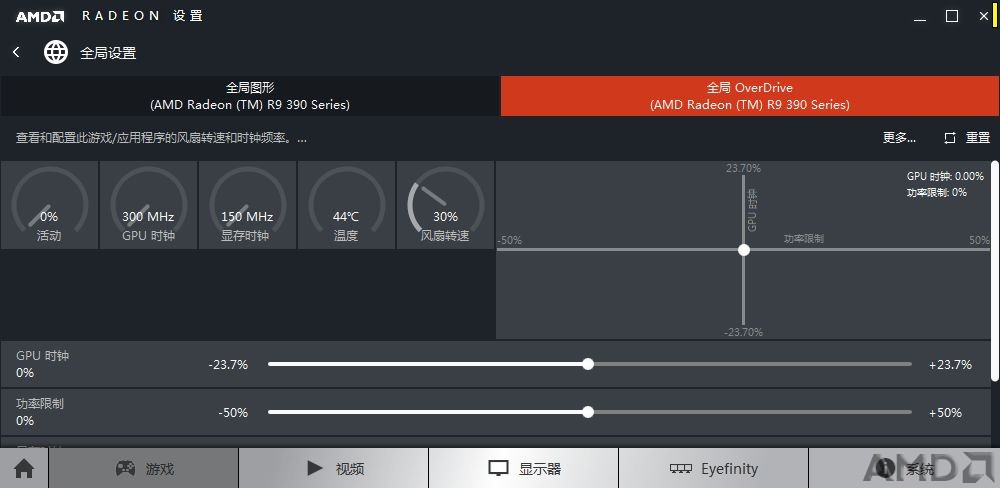The image size is (1000, 488).
Task: Click the '功率限制: 0%' graph readout
Action: click(936, 192)
